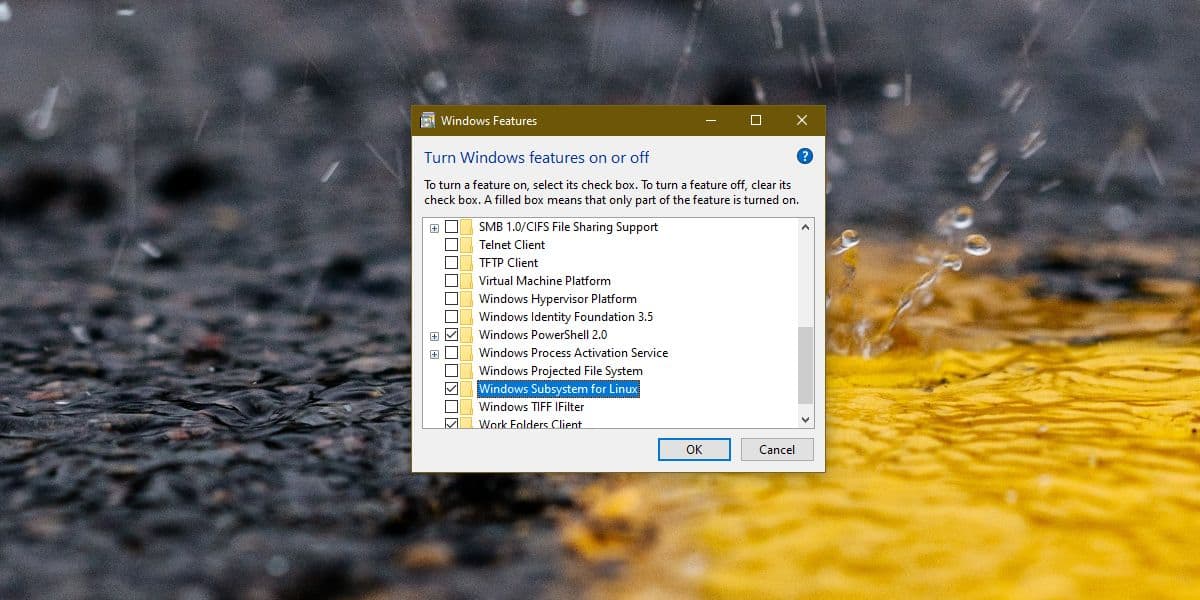Image resolution: width=1200 pixels, height=600 pixels.
Task: Click the Cancel button
Action: coord(777,449)
